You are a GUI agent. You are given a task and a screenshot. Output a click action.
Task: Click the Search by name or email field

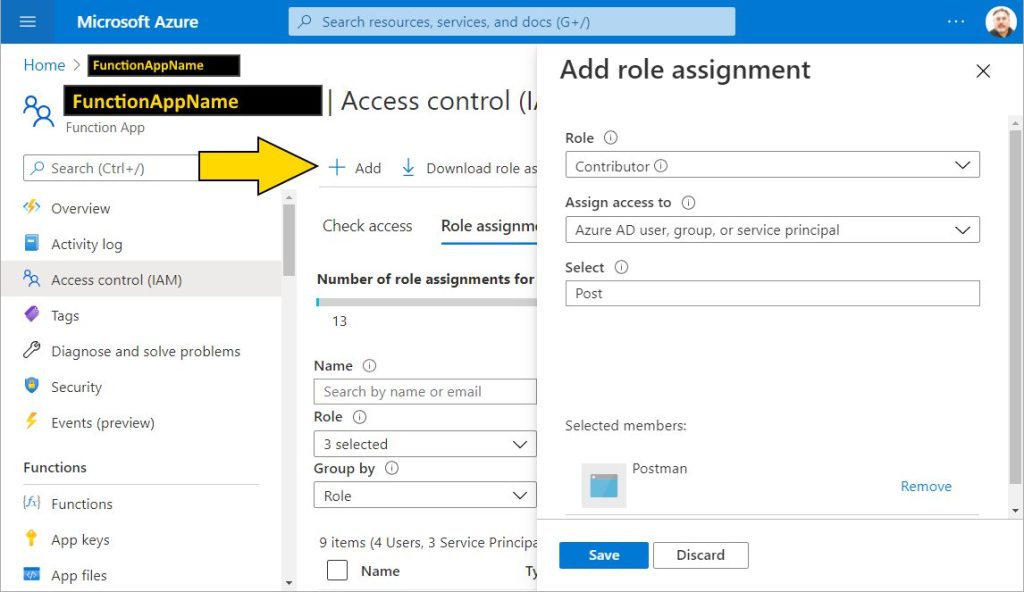424,391
